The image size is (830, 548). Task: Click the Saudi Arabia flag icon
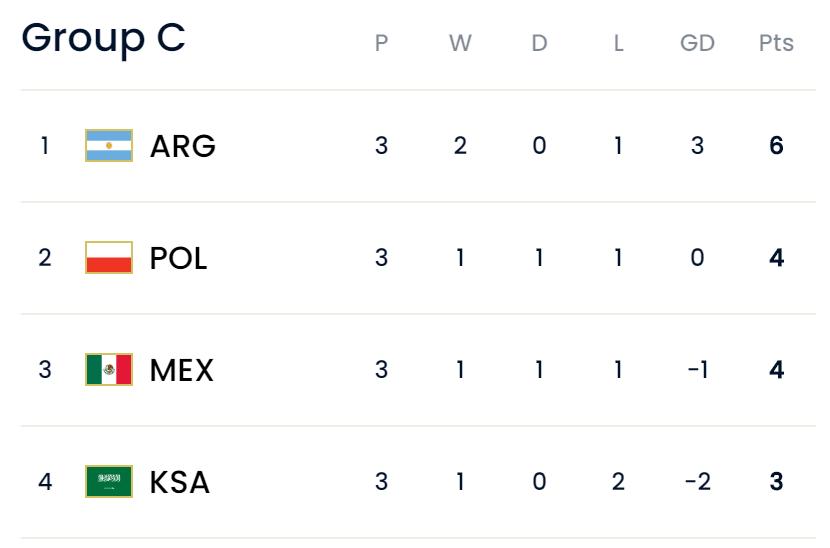click(x=109, y=482)
